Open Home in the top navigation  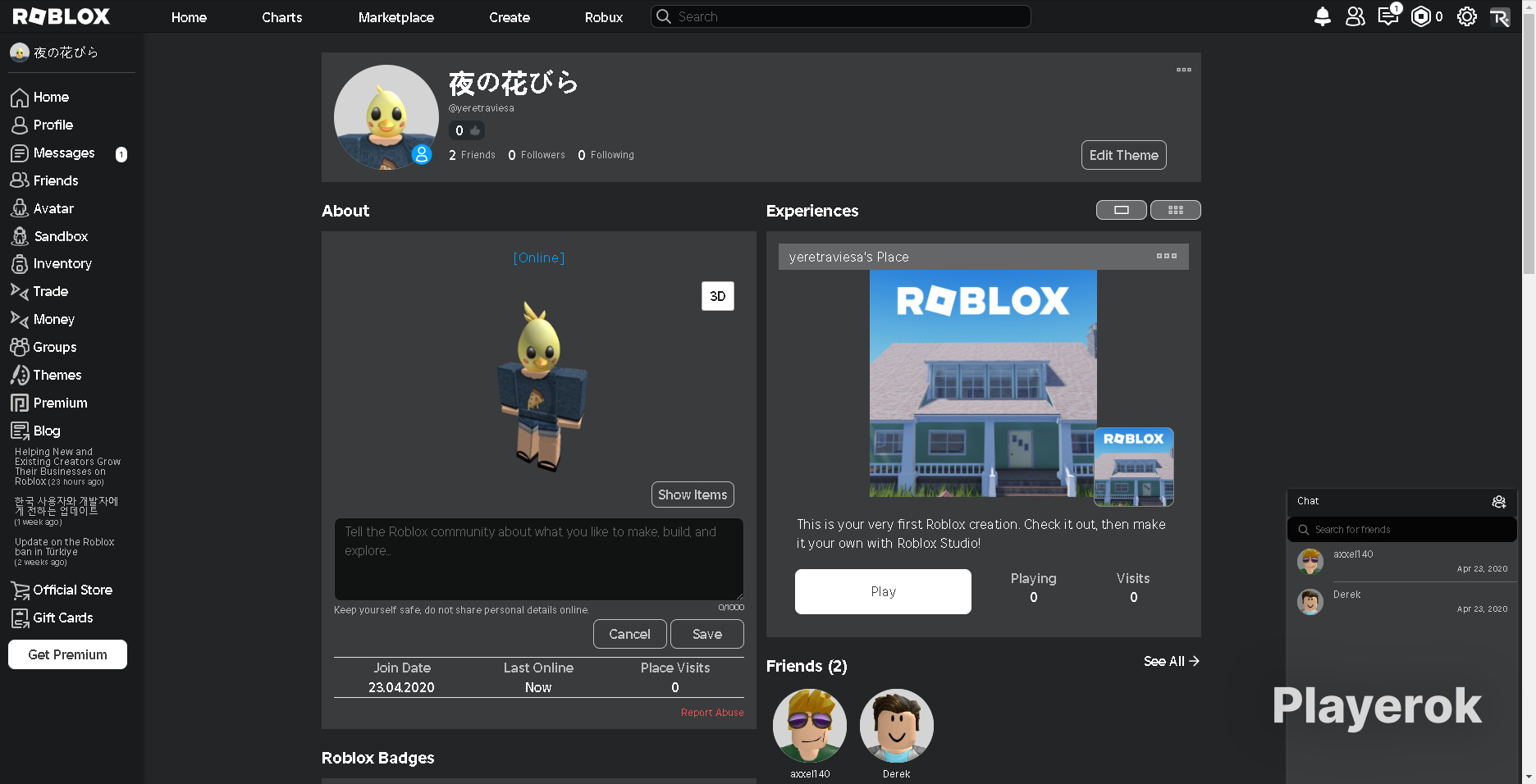pos(189,17)
